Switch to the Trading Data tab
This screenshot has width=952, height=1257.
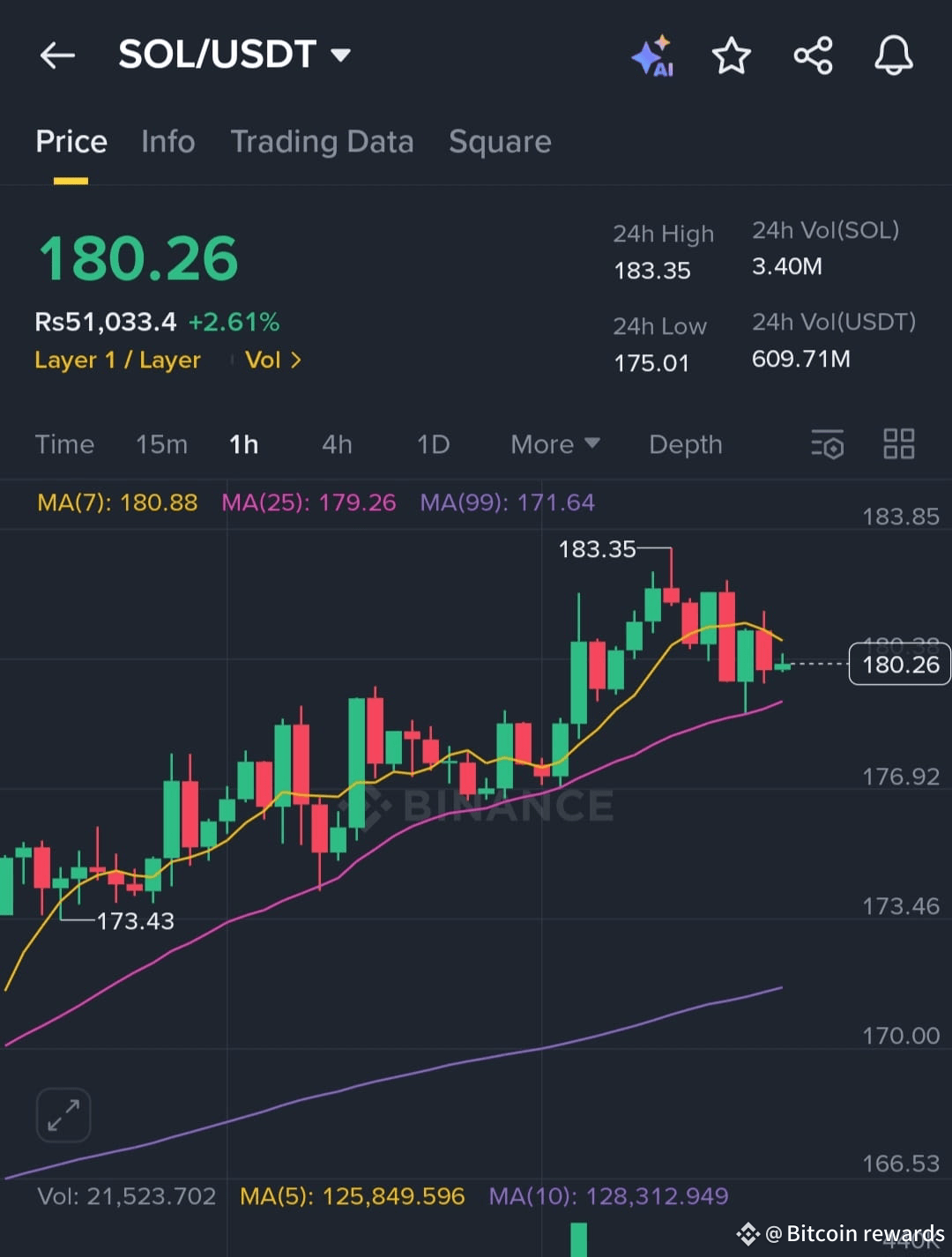coord(322,142)
